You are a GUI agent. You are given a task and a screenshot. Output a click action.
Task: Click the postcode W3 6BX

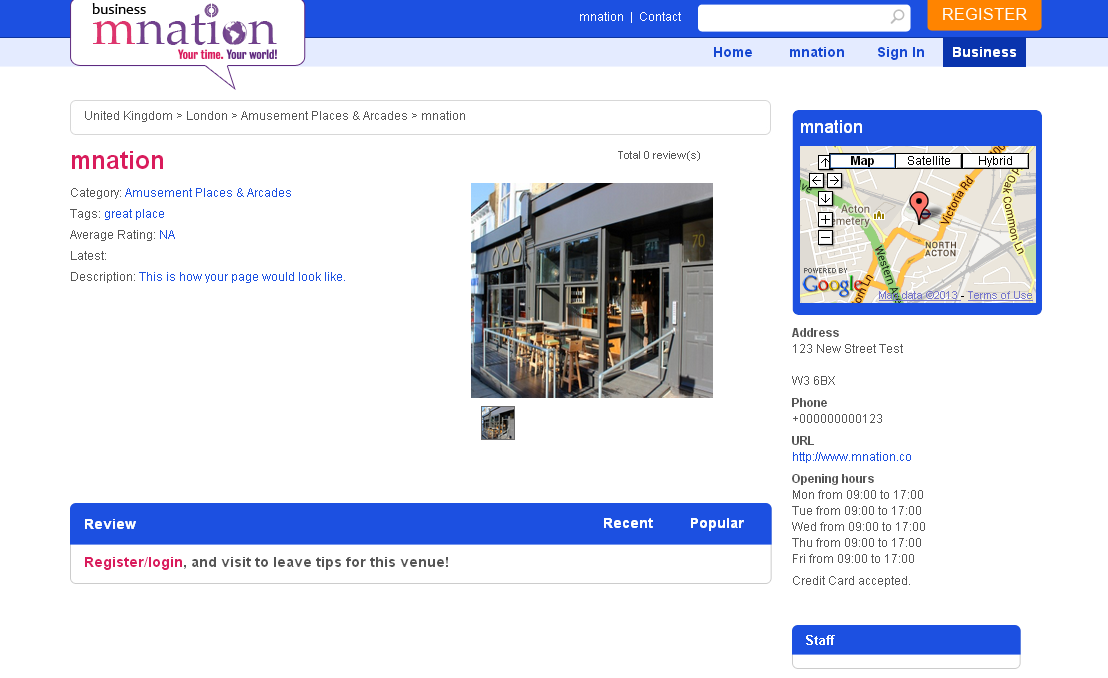coord(813,381)
